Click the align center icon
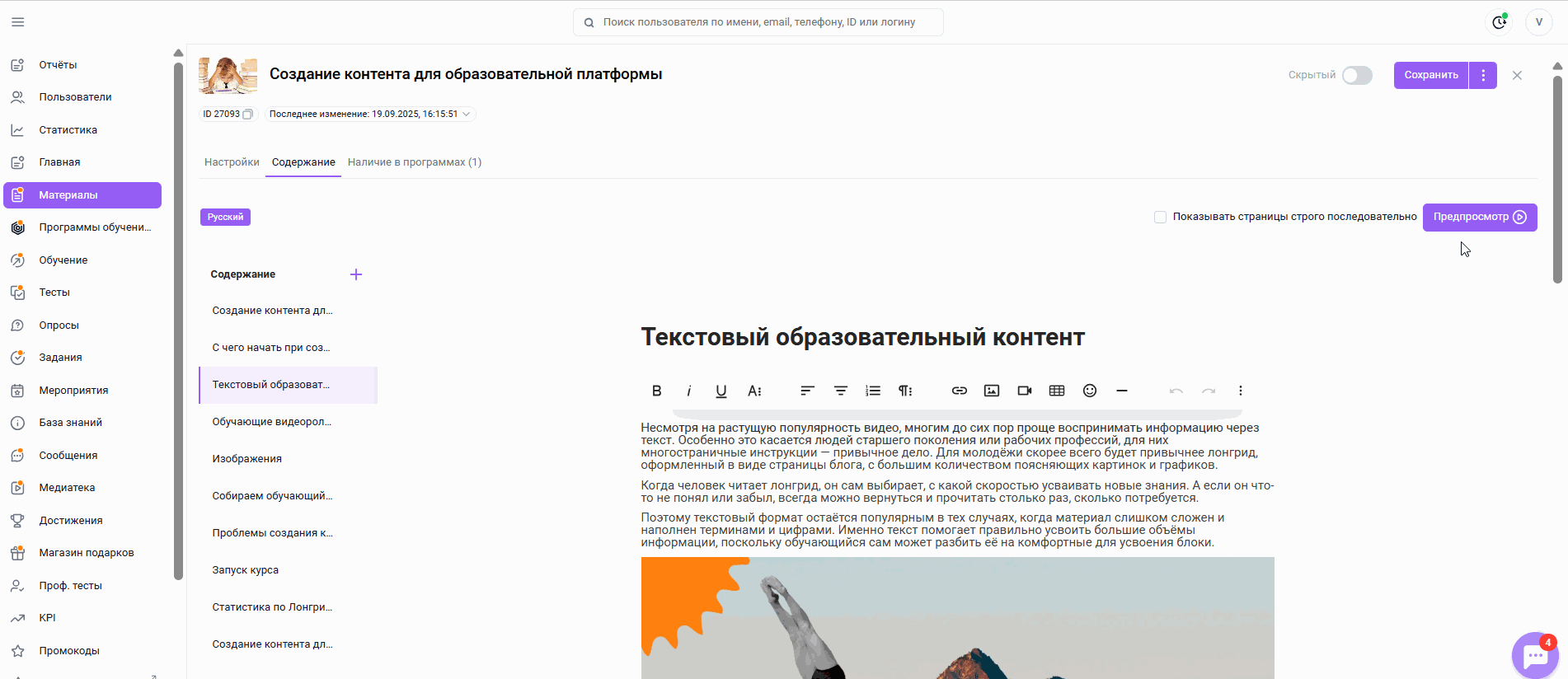This screenshot has width=1568, height=679. click(x=841, y=391)
